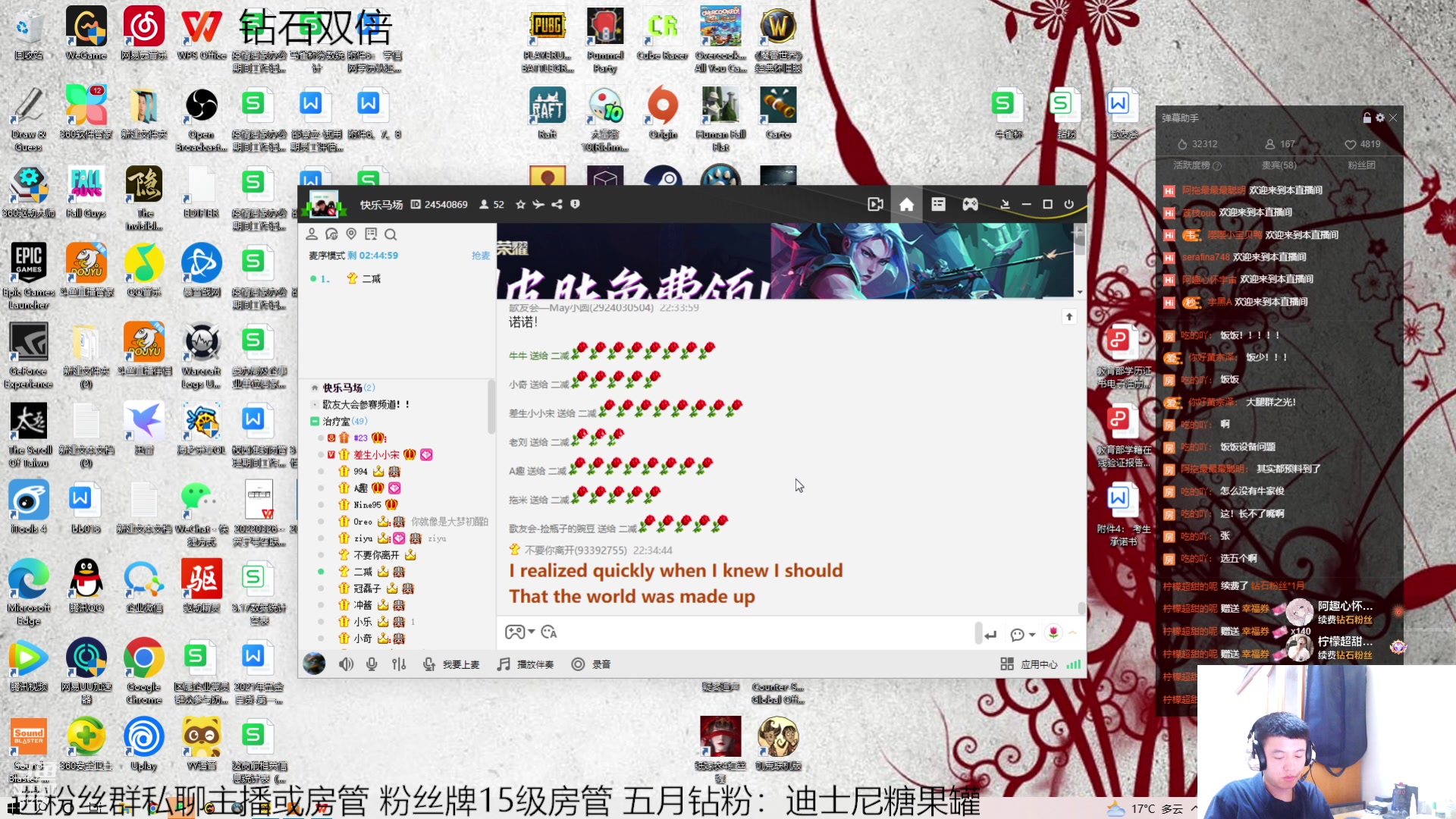1456x819 pixels.
Task: Click the mini-mode arrow icon in YY header
Action: point(1005,205)
